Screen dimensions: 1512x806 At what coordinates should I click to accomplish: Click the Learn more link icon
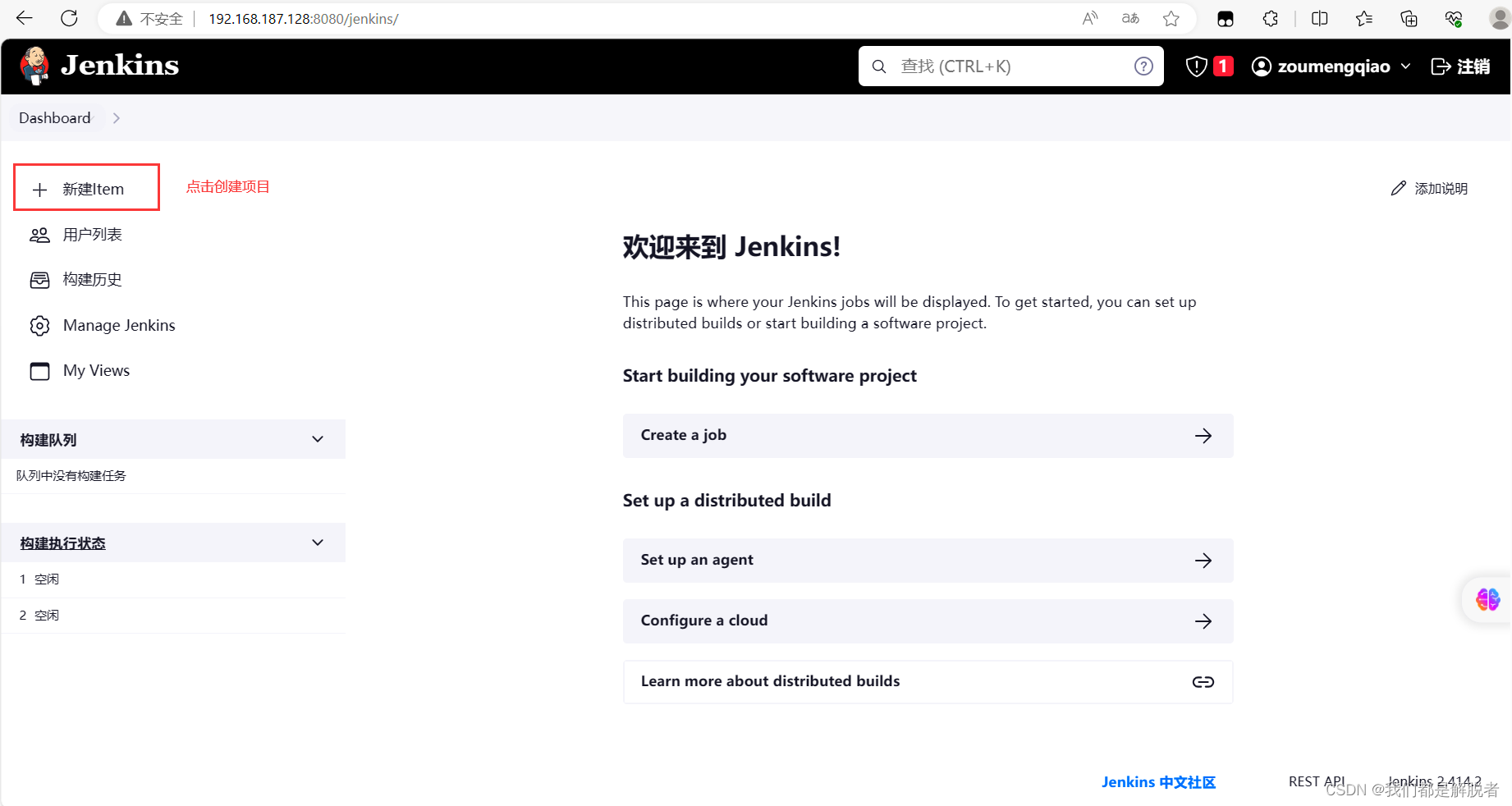pyautogui.click(x=1202, y=681)
